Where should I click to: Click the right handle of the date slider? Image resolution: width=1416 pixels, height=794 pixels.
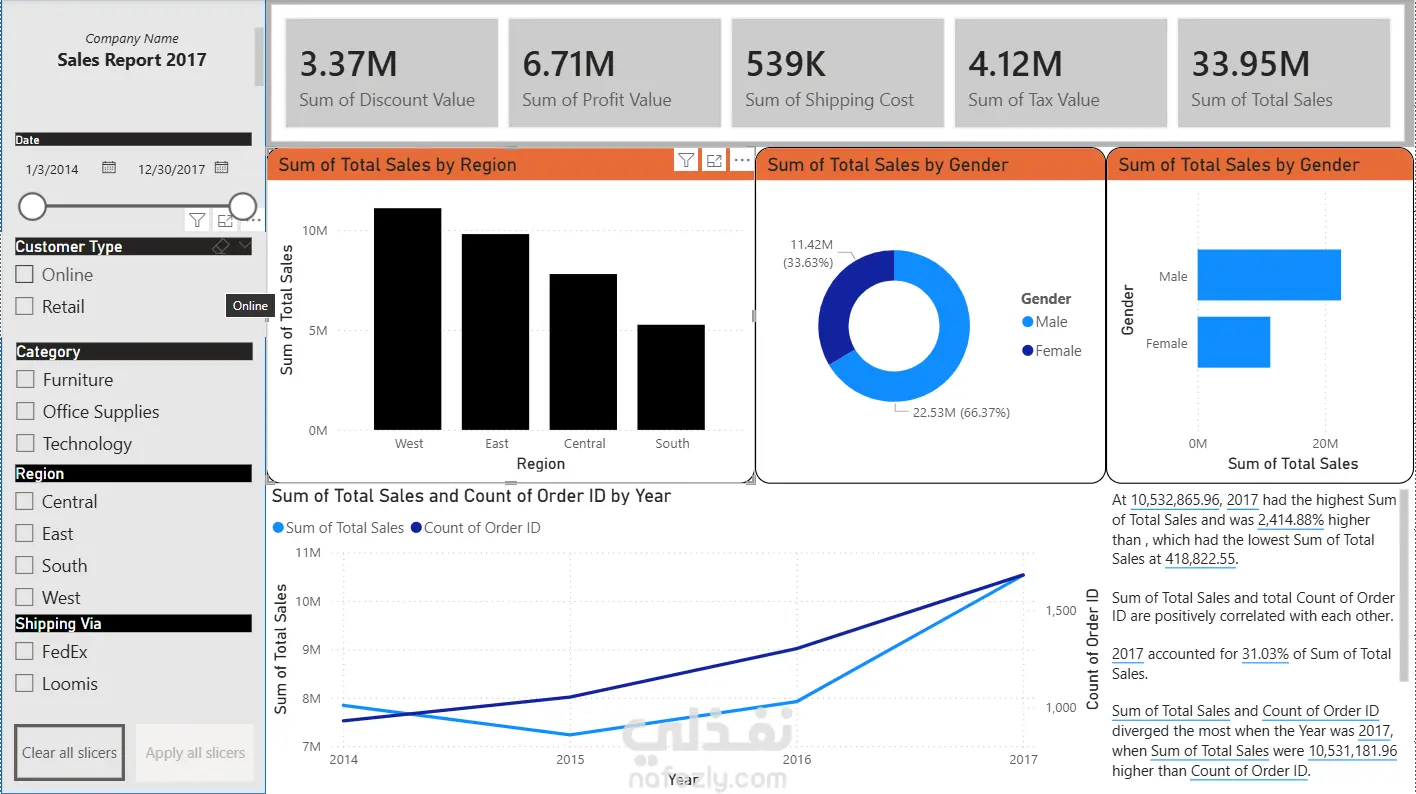pyautogui.click(x=243, y=207)
